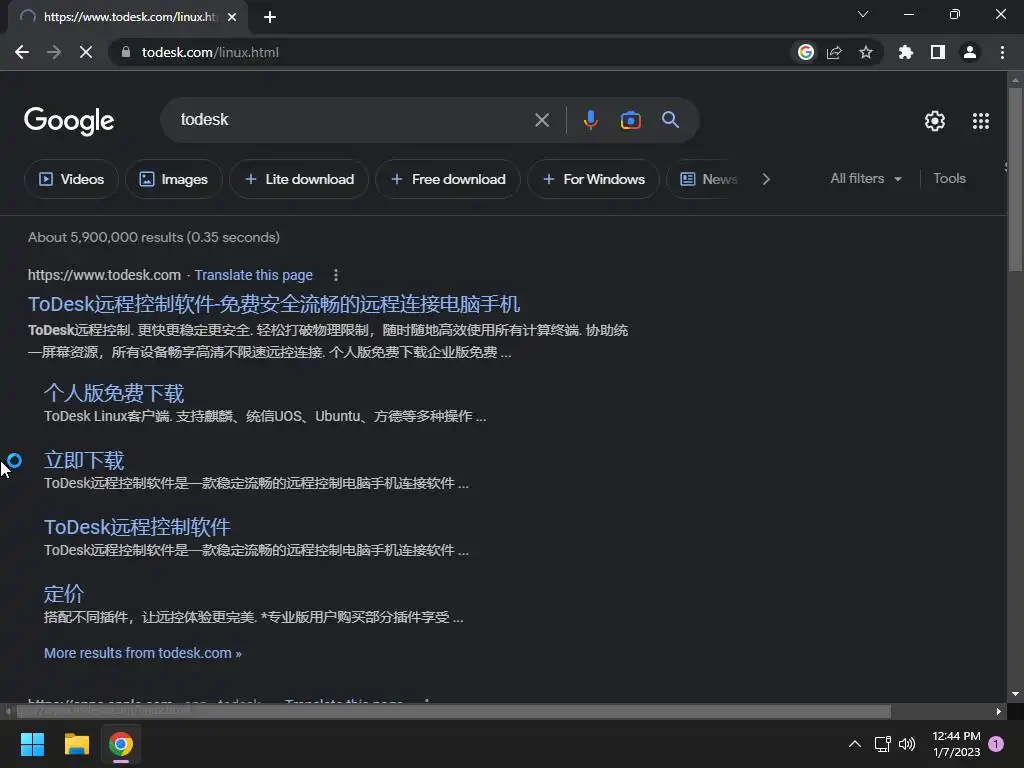This screenshot has width=1024, height=768.
Task: Open the Windows Start menu
Action: coord(32,744)
